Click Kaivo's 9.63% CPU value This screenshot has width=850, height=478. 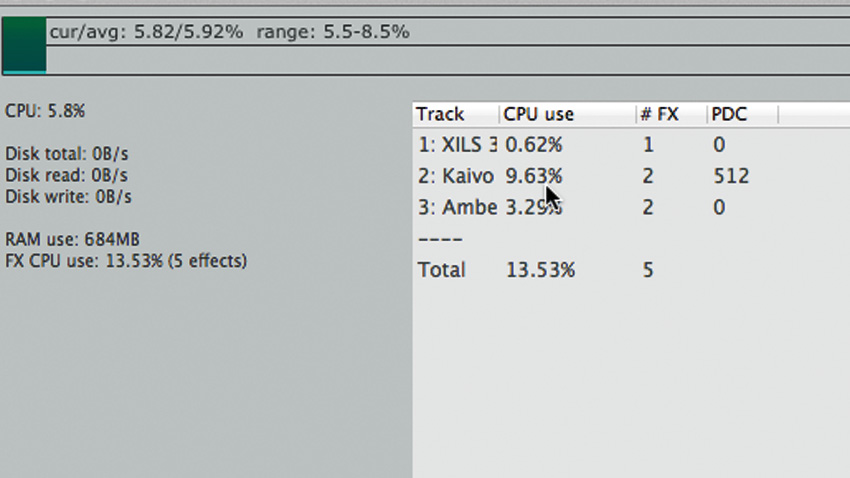pos(534,176)
